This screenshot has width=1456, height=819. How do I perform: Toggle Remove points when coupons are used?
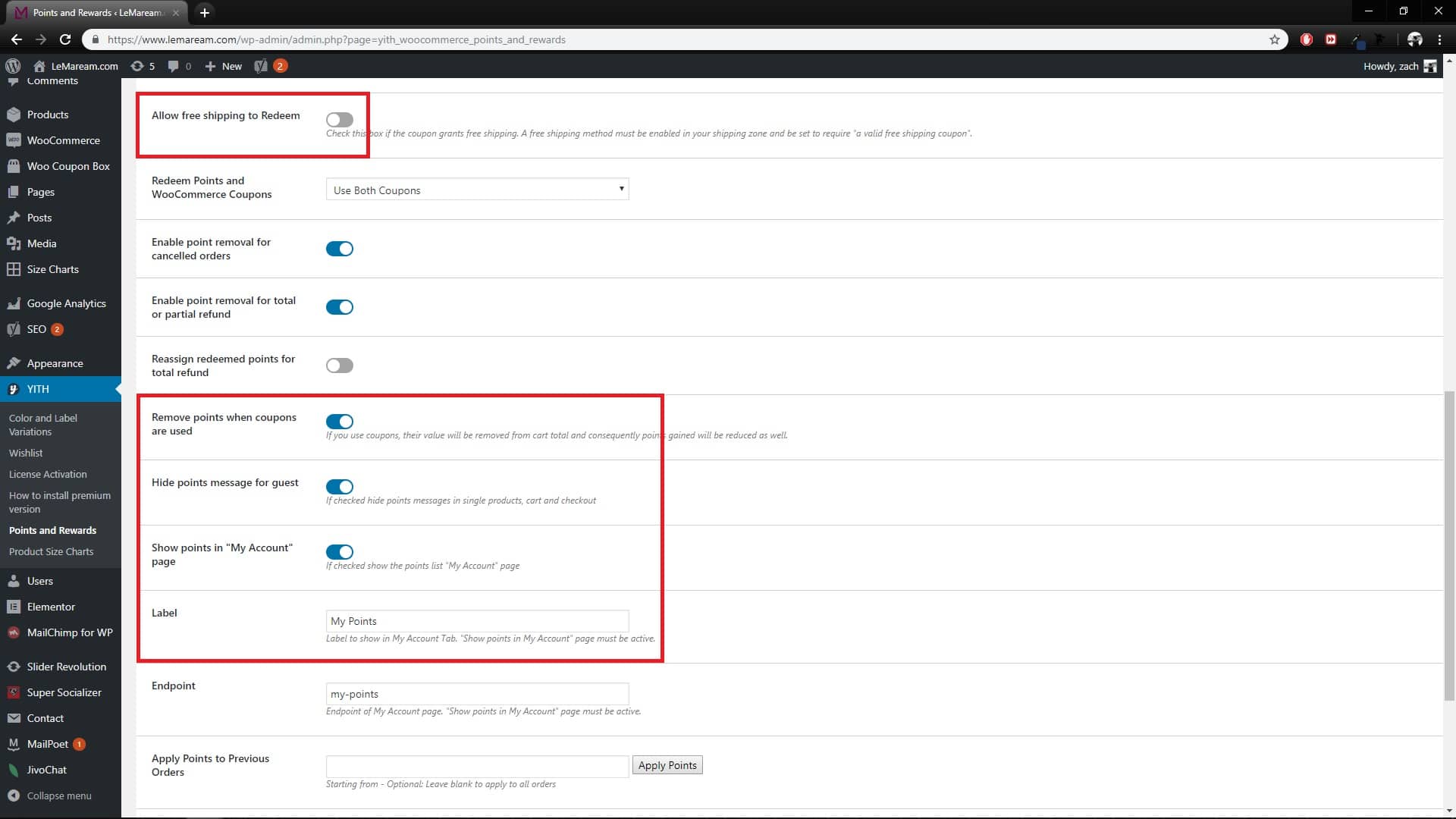[x=340, y=422]
